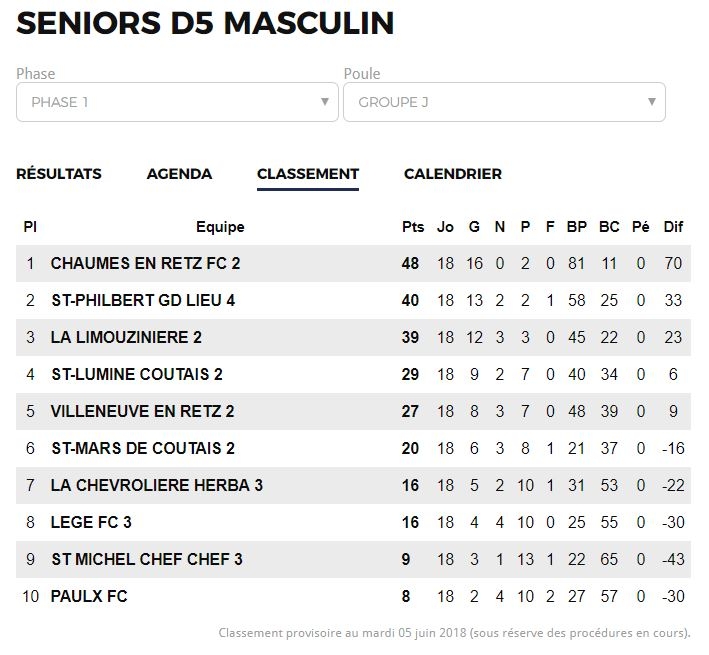Switch to the RÉSULTATS tab
This screenshot has height=655, width=709.
[59, 174]
